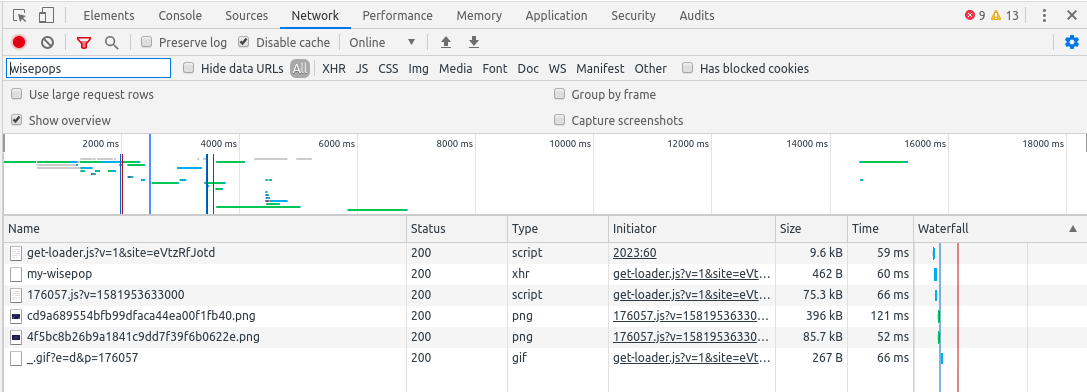
Task: Enable Preserve log checkbox
Action: 146,42
